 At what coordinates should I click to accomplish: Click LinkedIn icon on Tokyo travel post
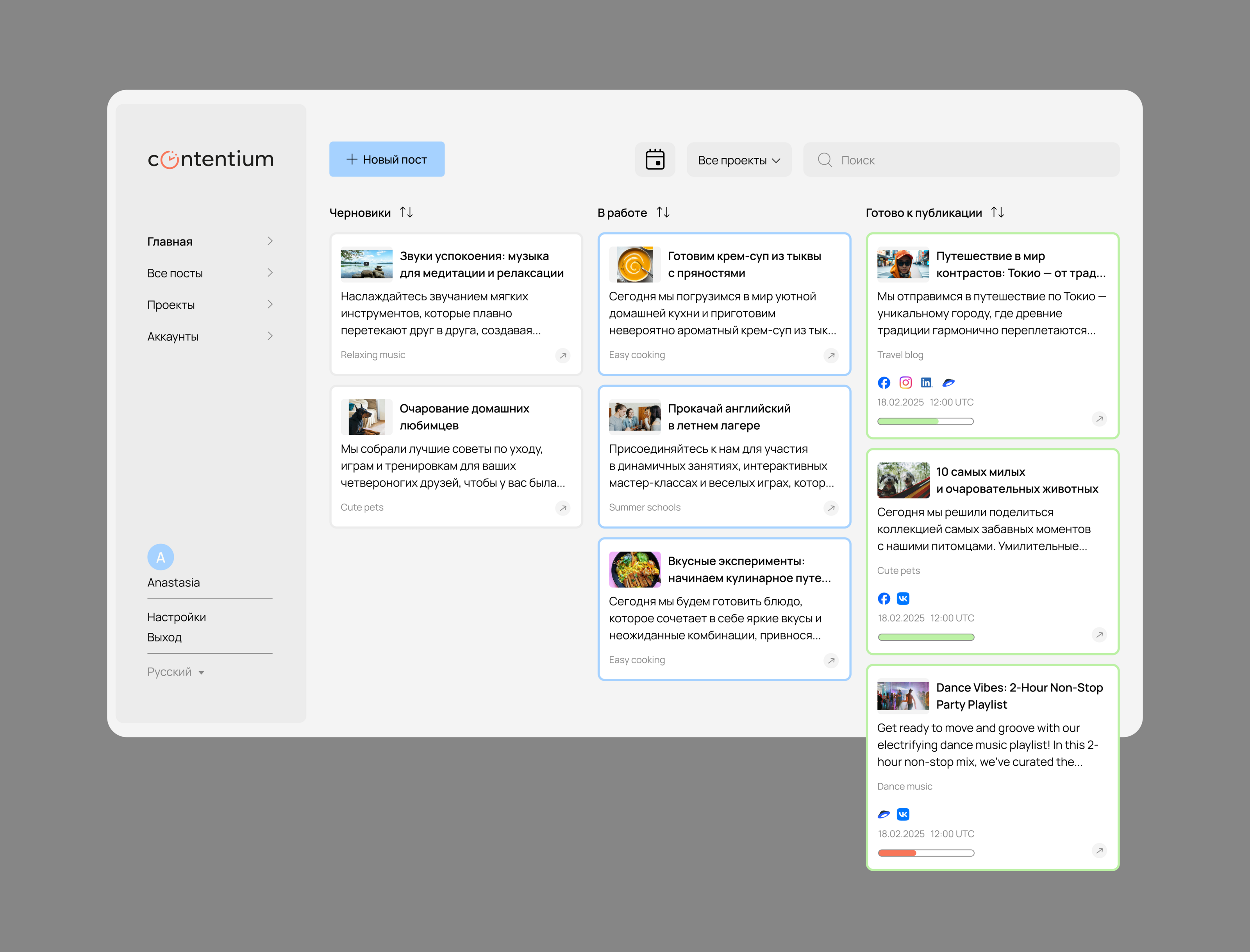pyautogui.click(x=926, y=383)
